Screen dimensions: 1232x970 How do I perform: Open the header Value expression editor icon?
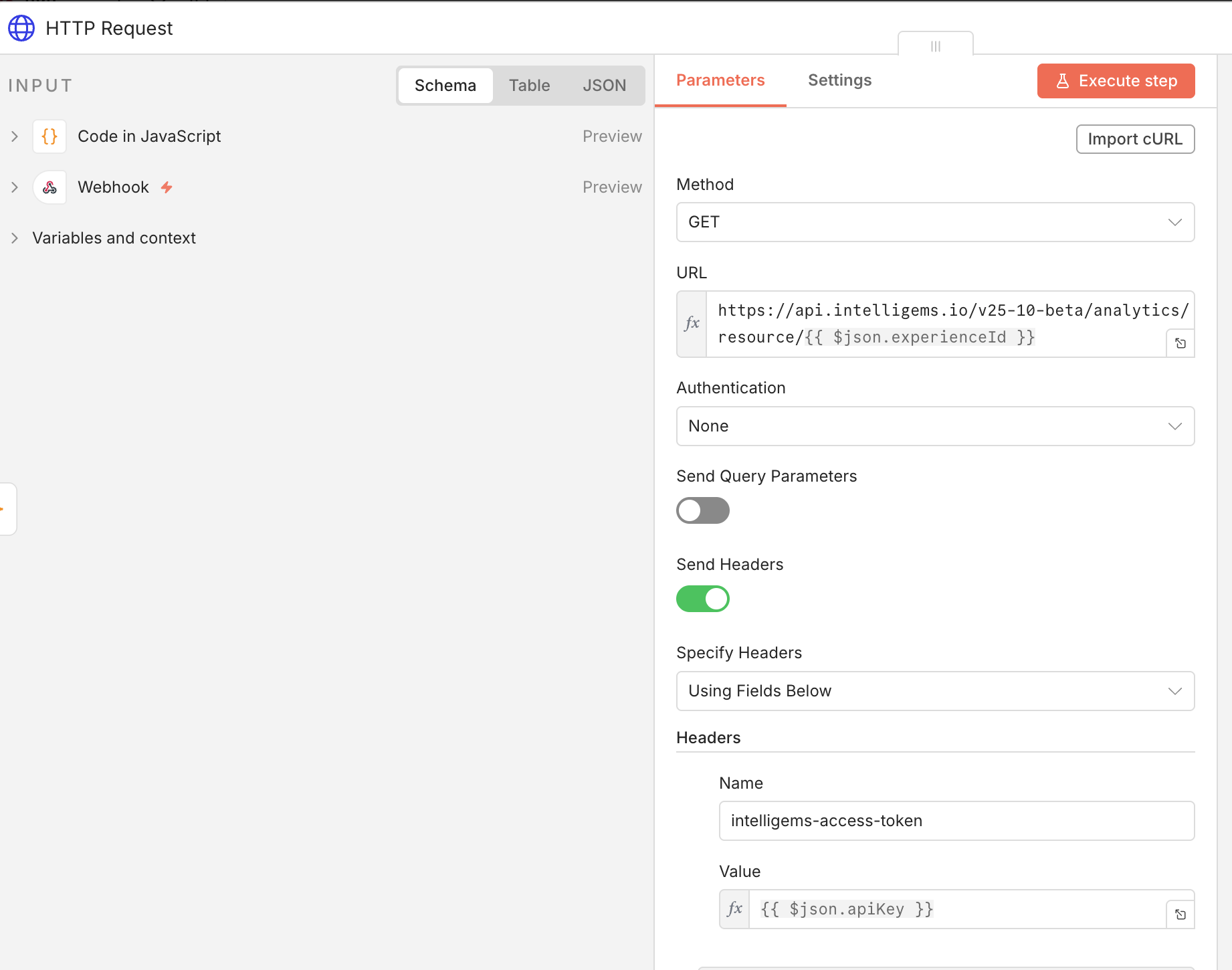[1180, 914]
